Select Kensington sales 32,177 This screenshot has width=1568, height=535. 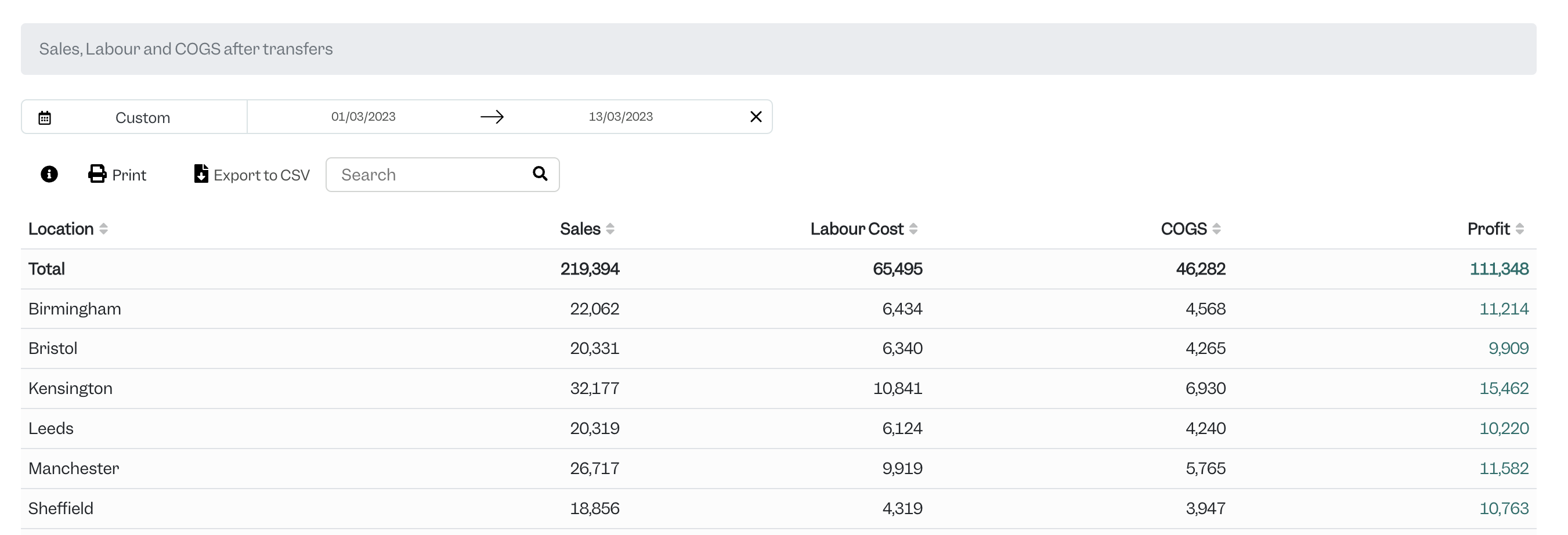click(594, 389)
